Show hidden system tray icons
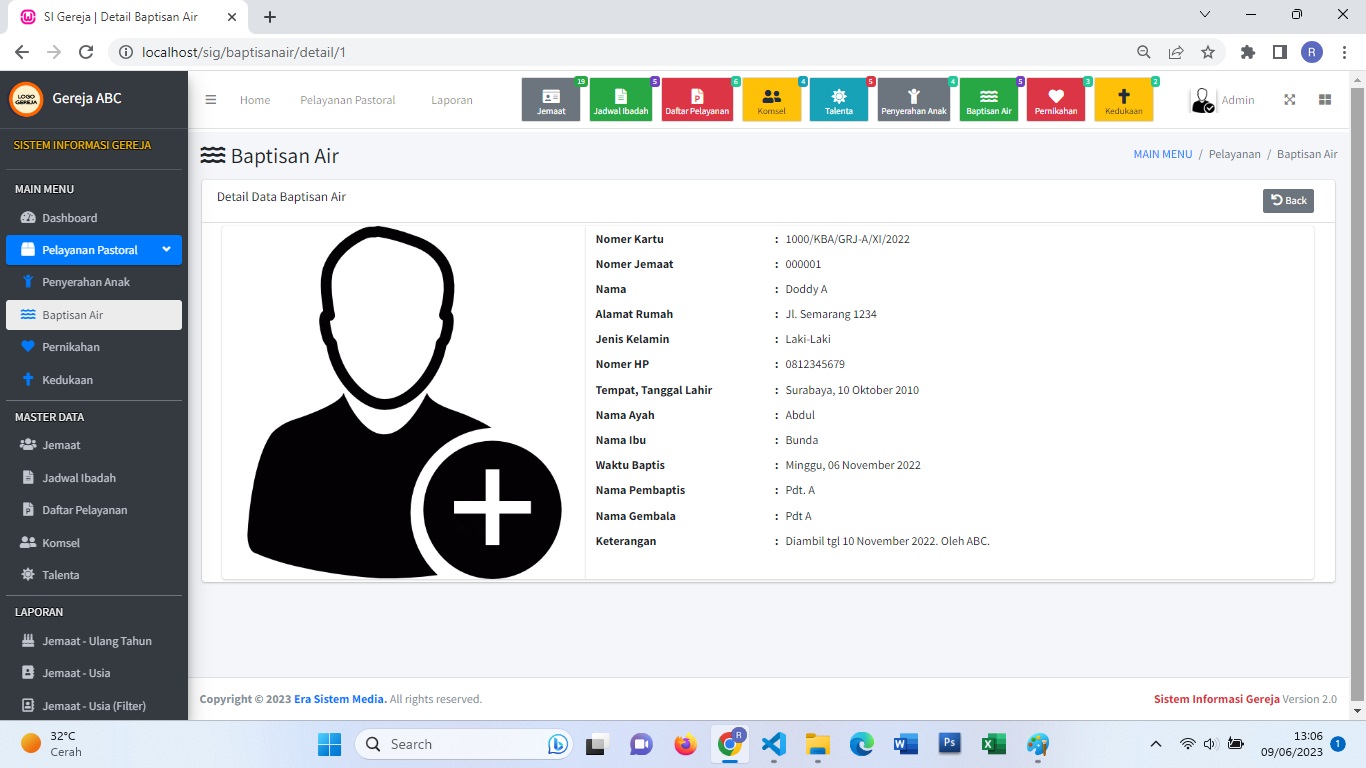Screen dimensions: 1366x768 click(1156, 744)
